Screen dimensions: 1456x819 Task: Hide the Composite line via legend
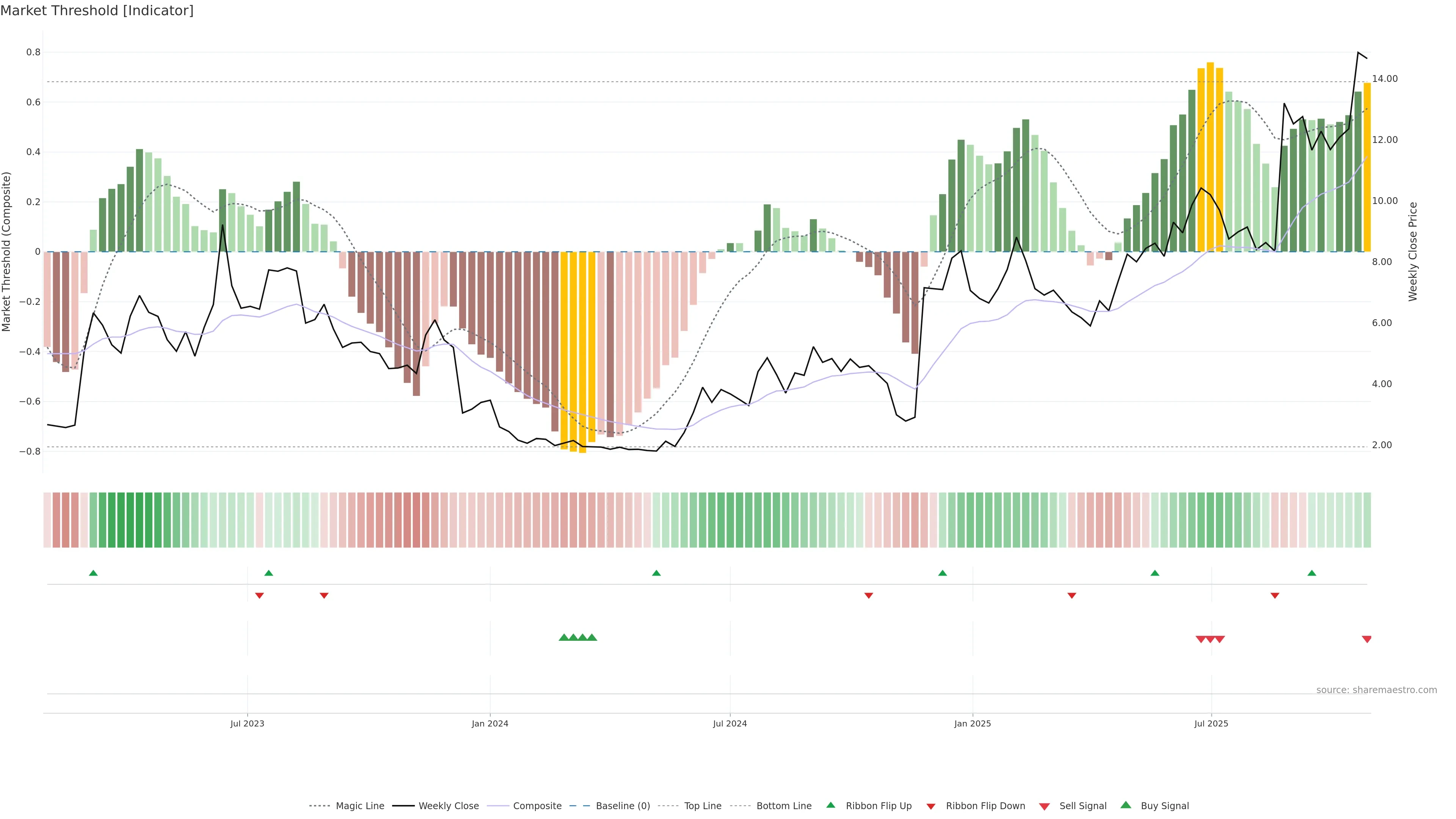[x=537, y=806]
